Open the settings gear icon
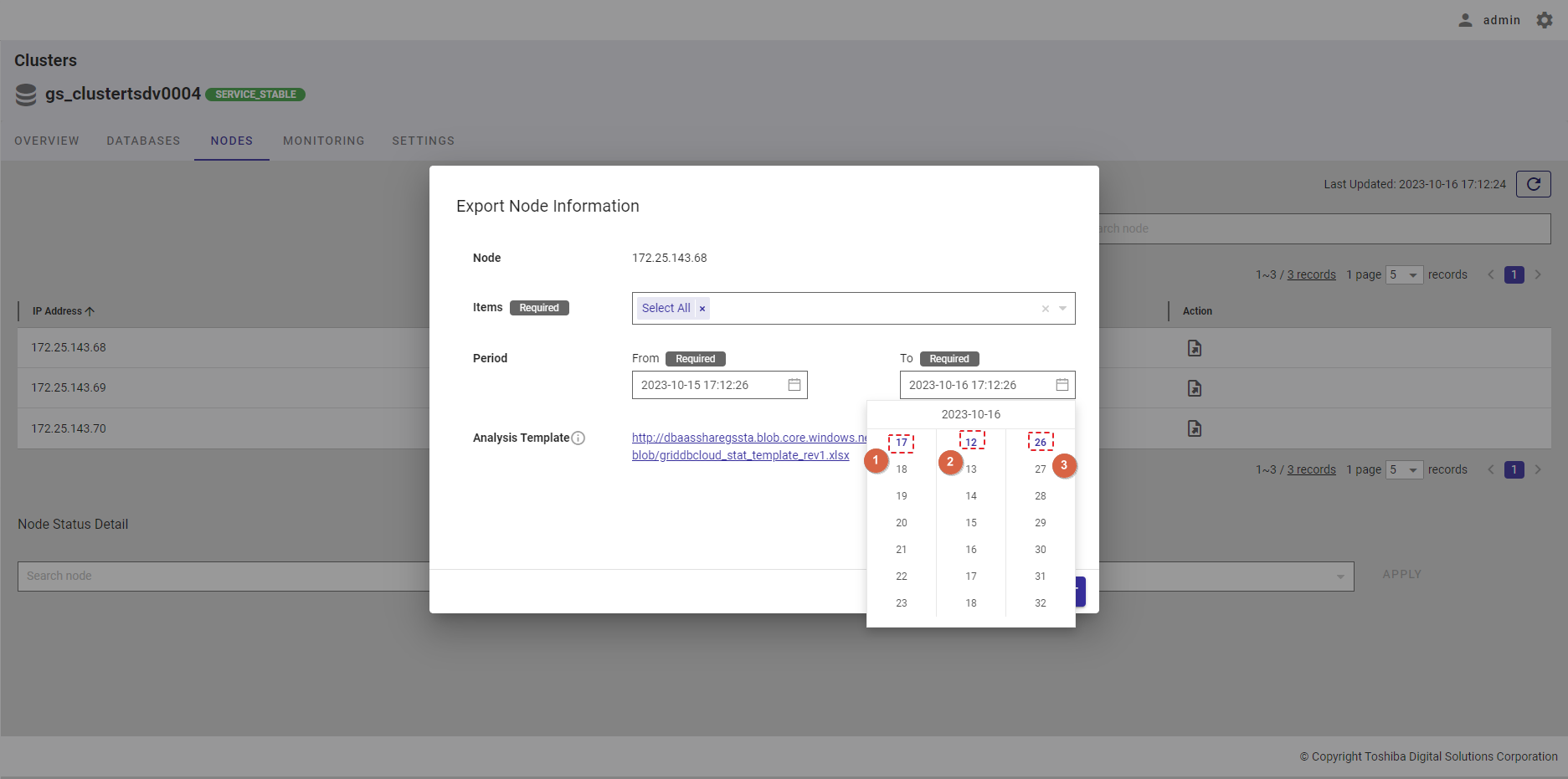The image size is (1568, 779). (x=1545, y=20)
